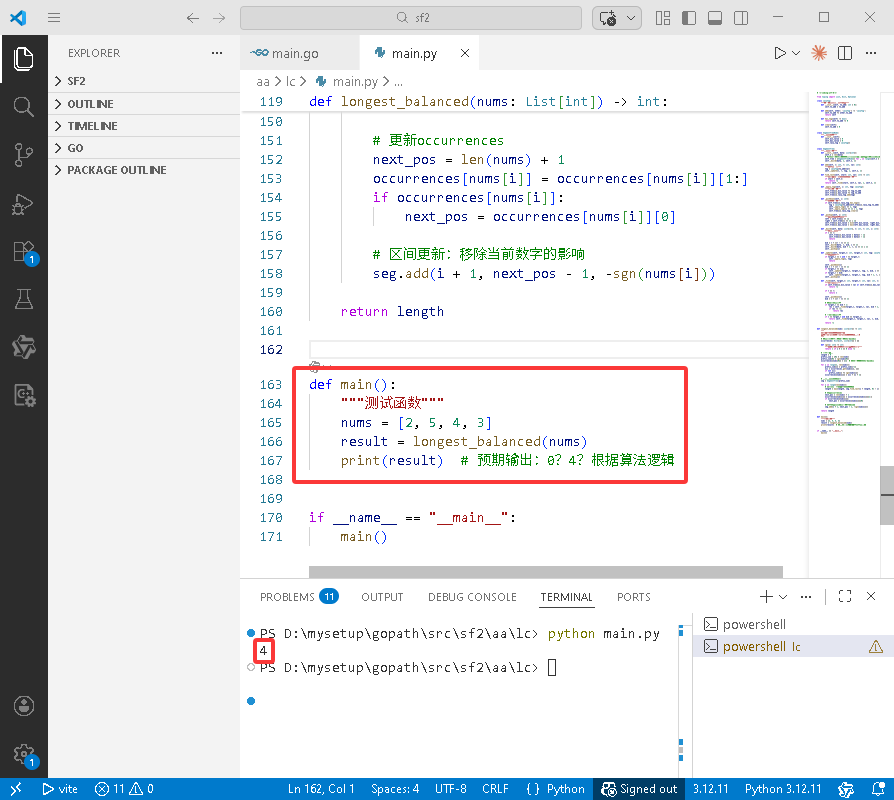Click the code minimap overview
Image resolution: width=894 pixels, height=800 pixels.
848,262
